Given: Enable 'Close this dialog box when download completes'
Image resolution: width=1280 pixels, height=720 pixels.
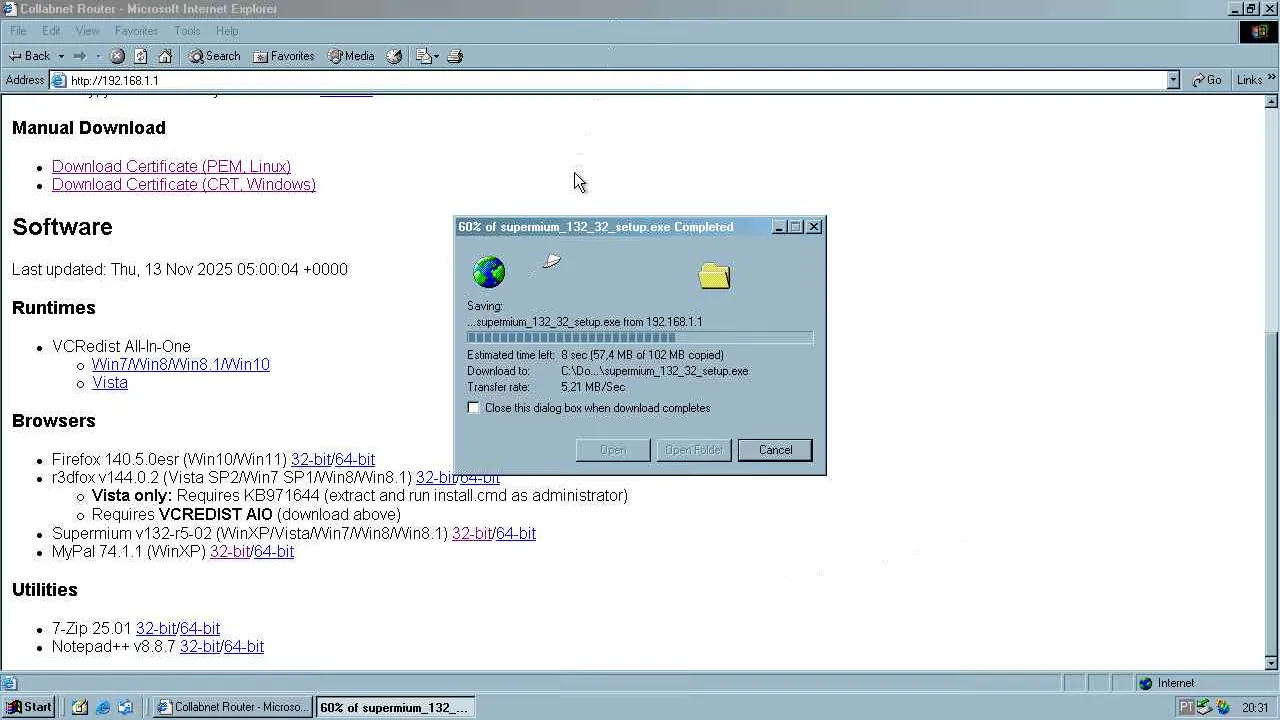Looking at the screenshot, I should click(474, 408).
